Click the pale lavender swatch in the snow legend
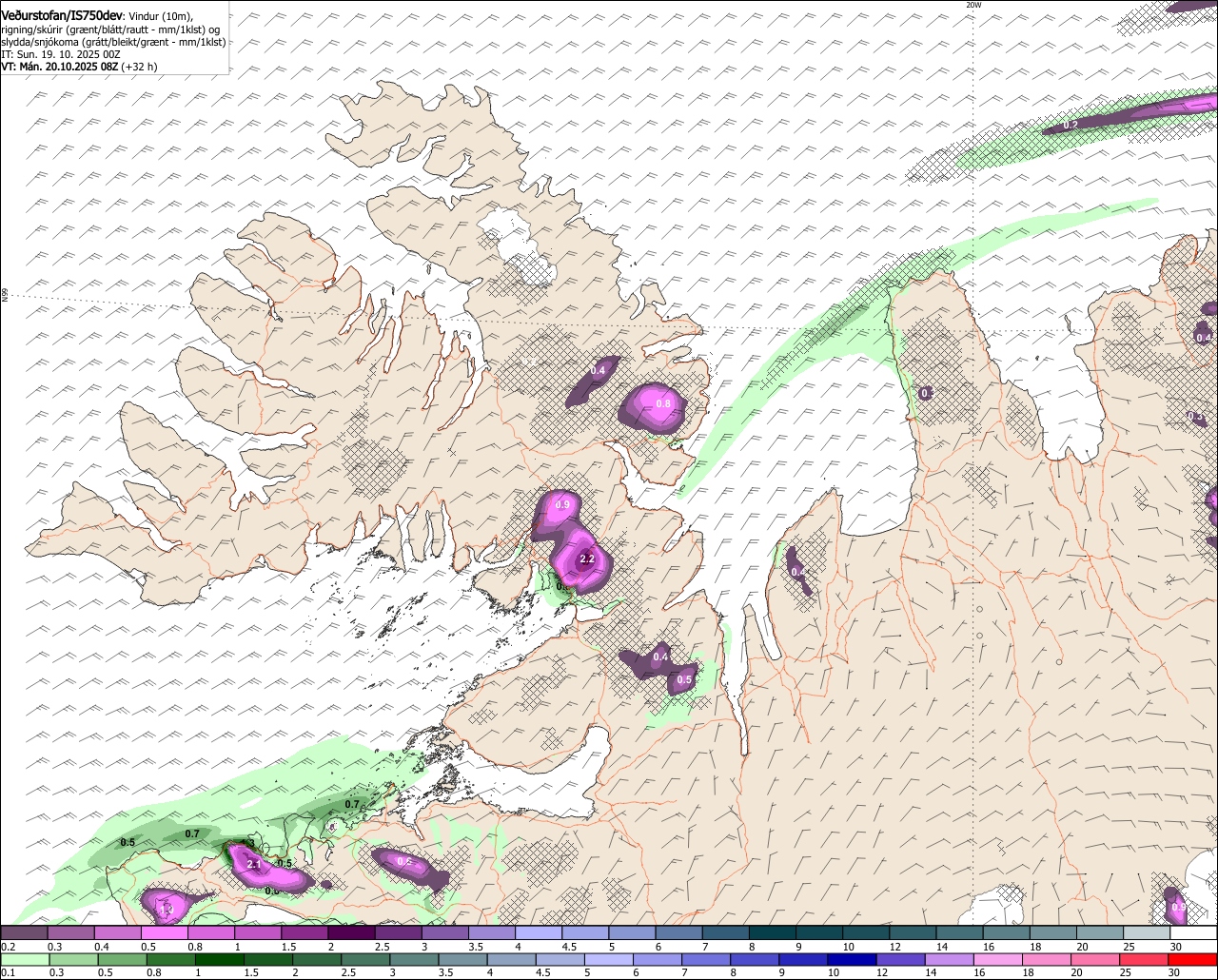The height and width of the screenshot is (980, 1218). click(x=539, y=933)
